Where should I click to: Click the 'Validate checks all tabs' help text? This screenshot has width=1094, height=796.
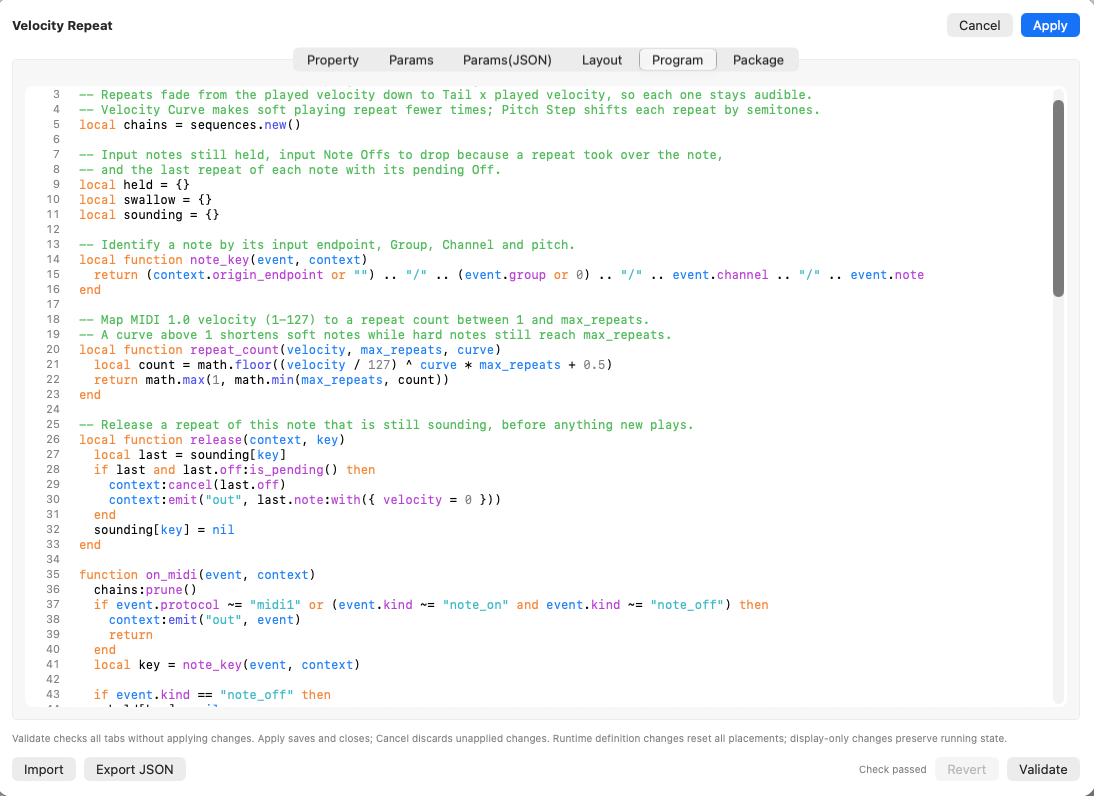(x=509, y=738)
